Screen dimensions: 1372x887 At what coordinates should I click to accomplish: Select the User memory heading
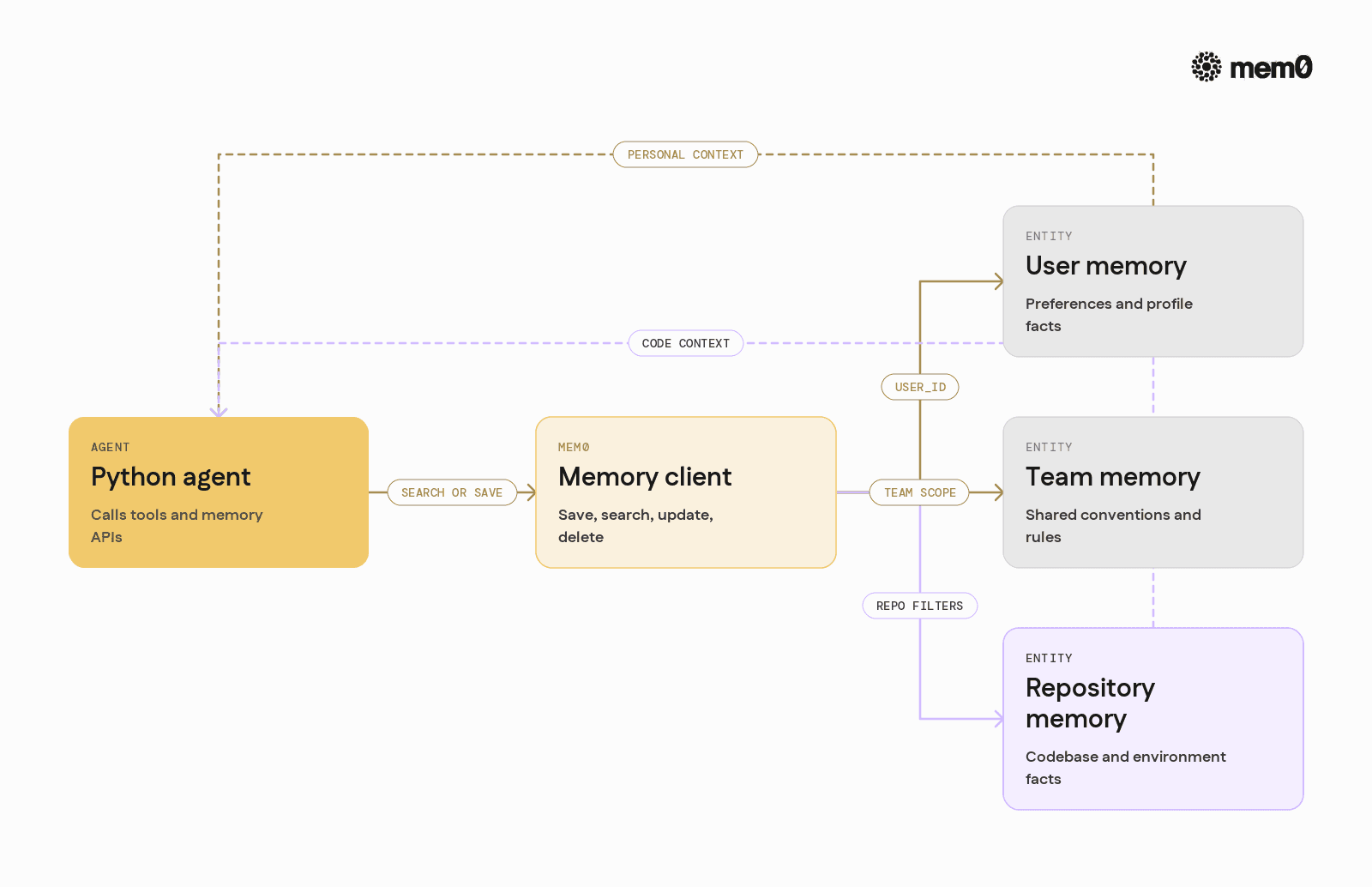1106,266
